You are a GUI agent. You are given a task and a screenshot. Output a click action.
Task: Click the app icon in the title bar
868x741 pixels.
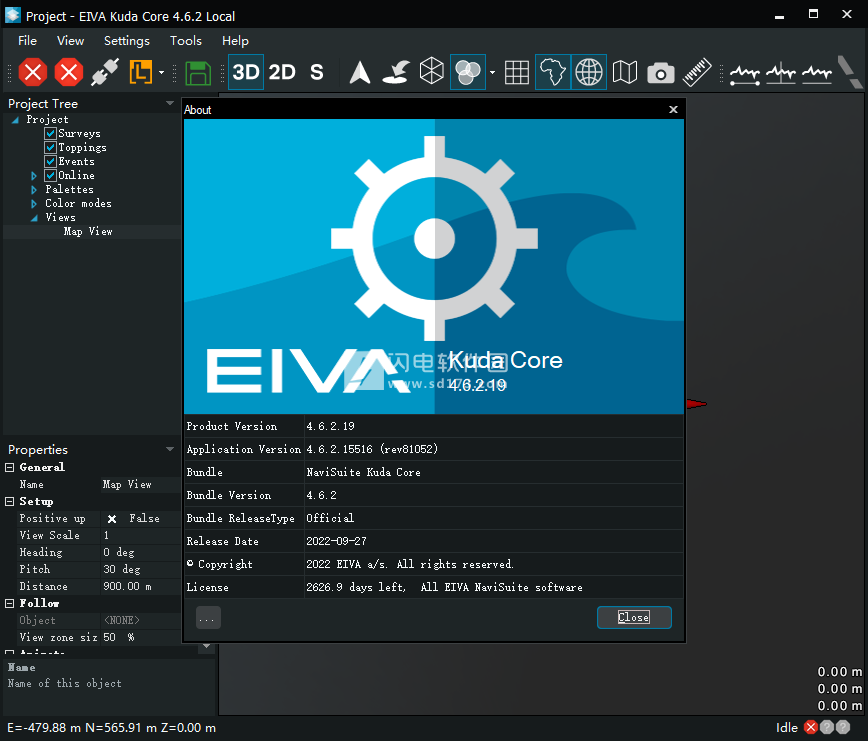point(13,15)
